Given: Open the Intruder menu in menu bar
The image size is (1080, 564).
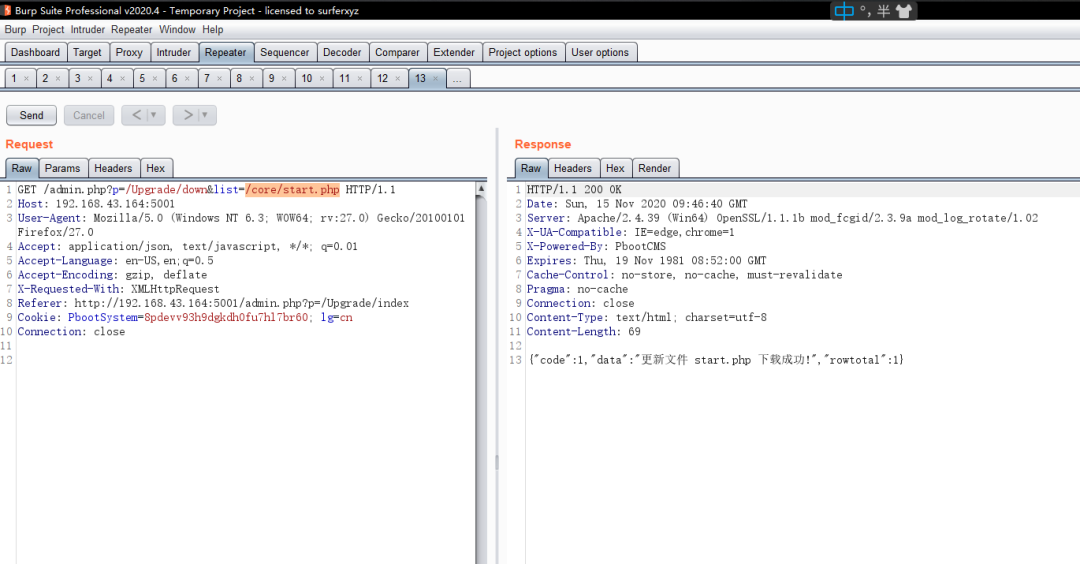Looking at the screenshot, I should click(x=87, y=30).
